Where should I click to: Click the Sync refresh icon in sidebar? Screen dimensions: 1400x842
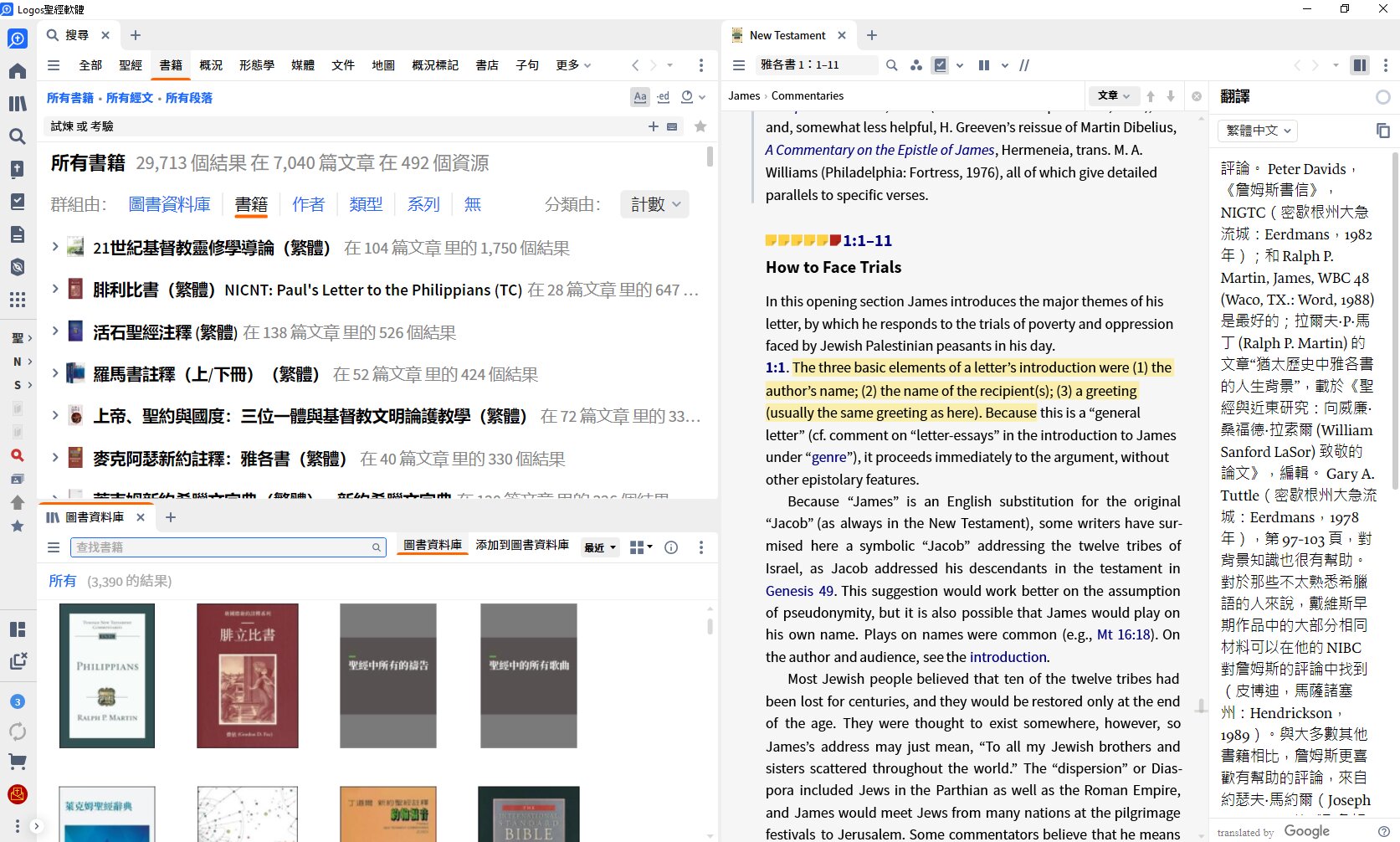[17, 731]
